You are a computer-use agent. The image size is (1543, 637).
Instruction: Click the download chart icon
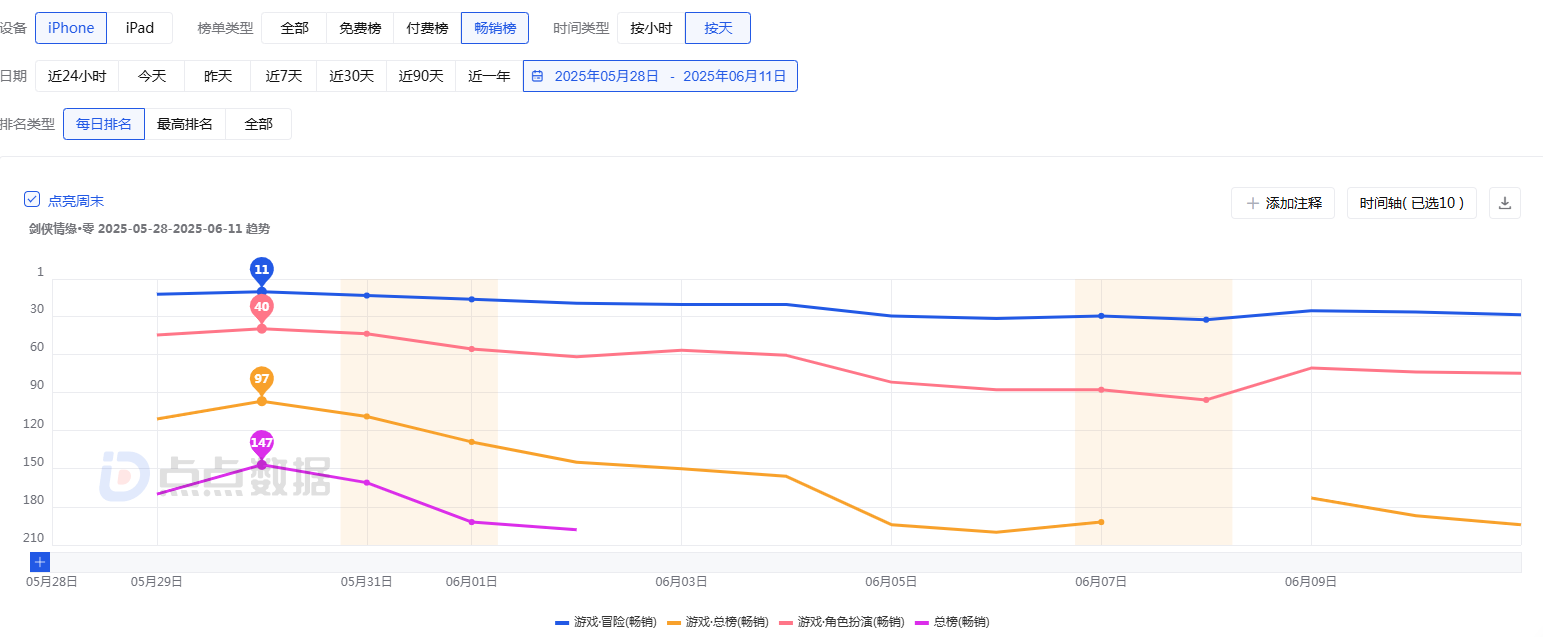tap(1505, 203)
